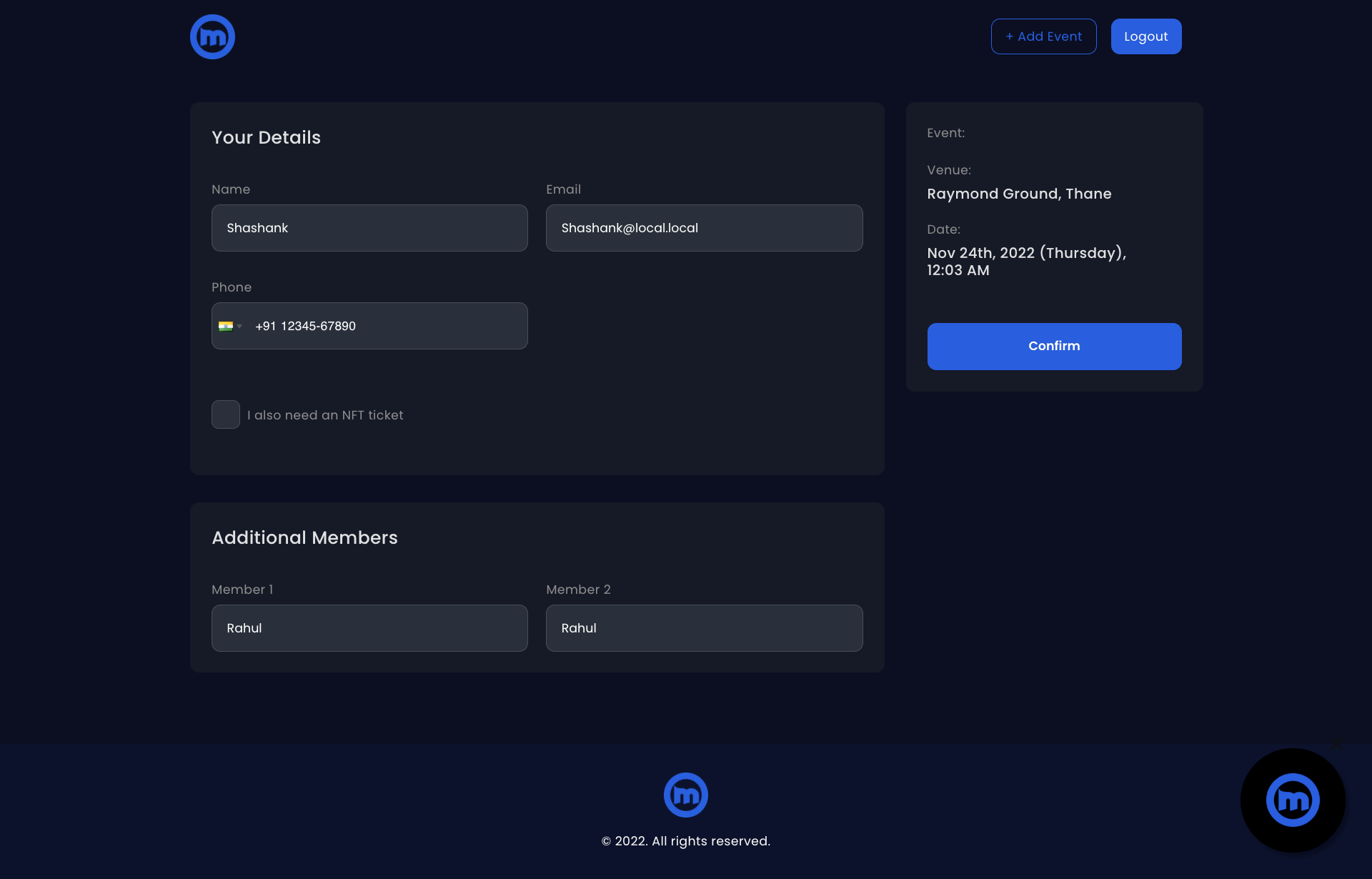
Task: Click the footer logo above the copyright
Action: pyautogui.click(x=685, y=795)
